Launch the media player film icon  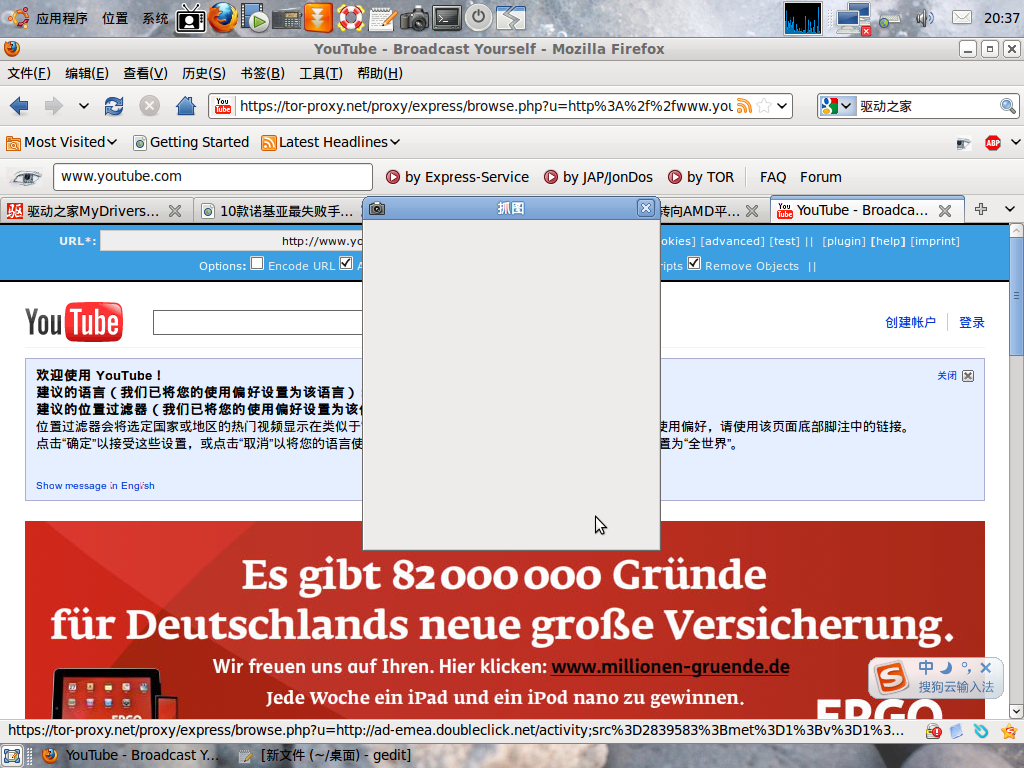point(255,18)
